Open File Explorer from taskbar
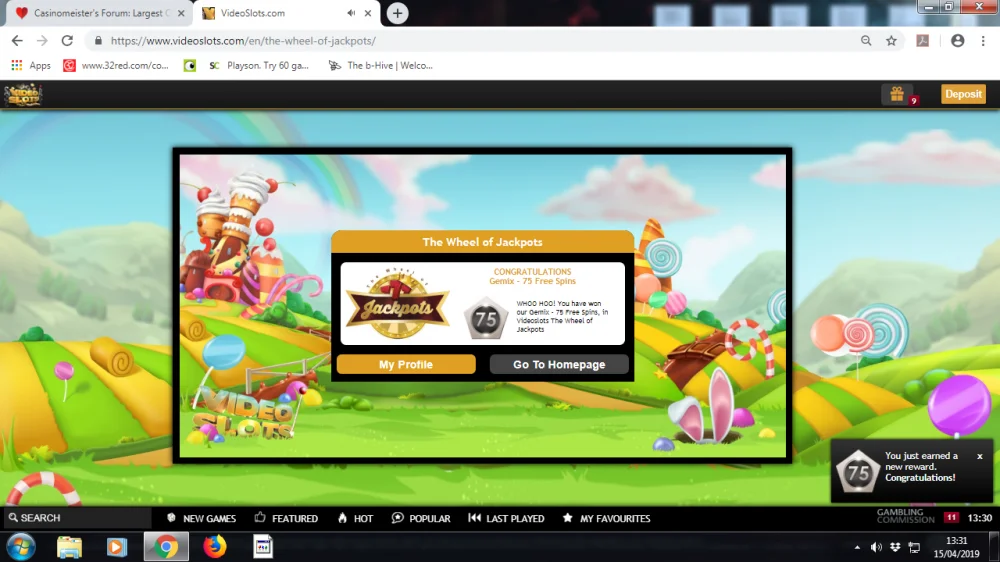Image resolution: width=1000 pixels, height=562 pixels. 69,547
